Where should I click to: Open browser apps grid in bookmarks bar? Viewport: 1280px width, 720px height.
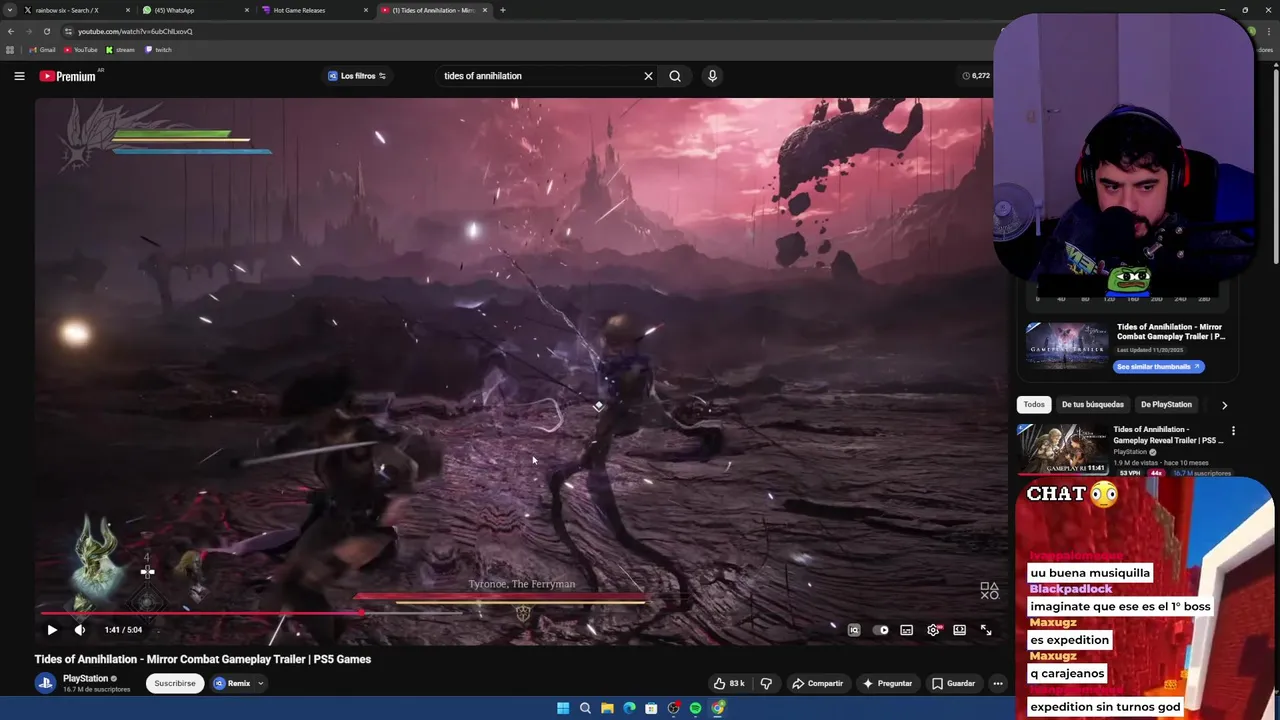(x=10, y=50)
